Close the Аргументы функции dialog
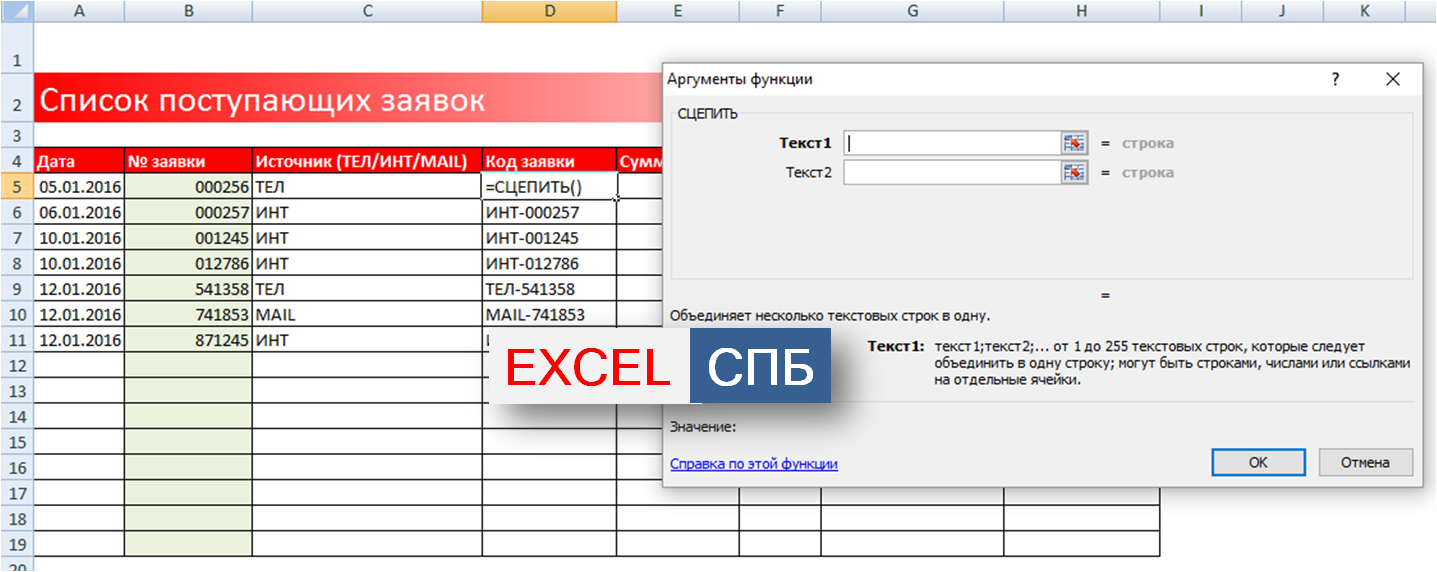The width and height of the screenshot is (1437, 572). point(1392,80)
